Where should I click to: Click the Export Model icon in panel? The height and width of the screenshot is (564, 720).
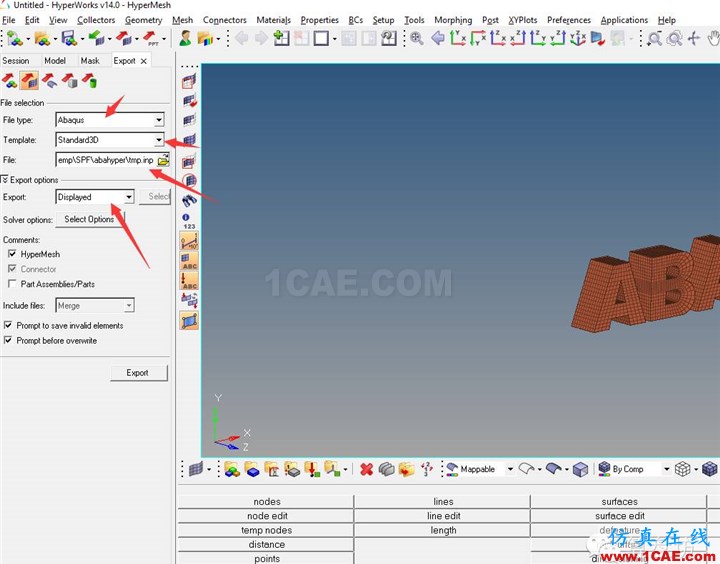tap(9, 81)
